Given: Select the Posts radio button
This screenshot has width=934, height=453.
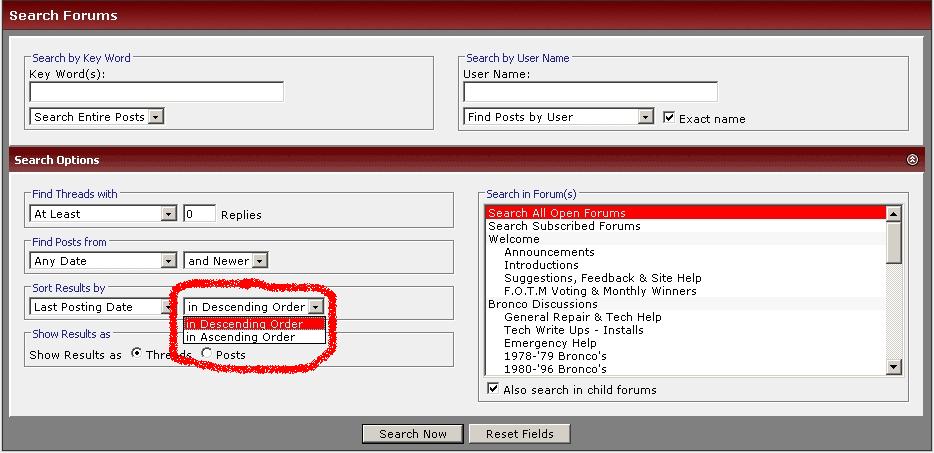Looking at the screenshot, I should (206, 353).
